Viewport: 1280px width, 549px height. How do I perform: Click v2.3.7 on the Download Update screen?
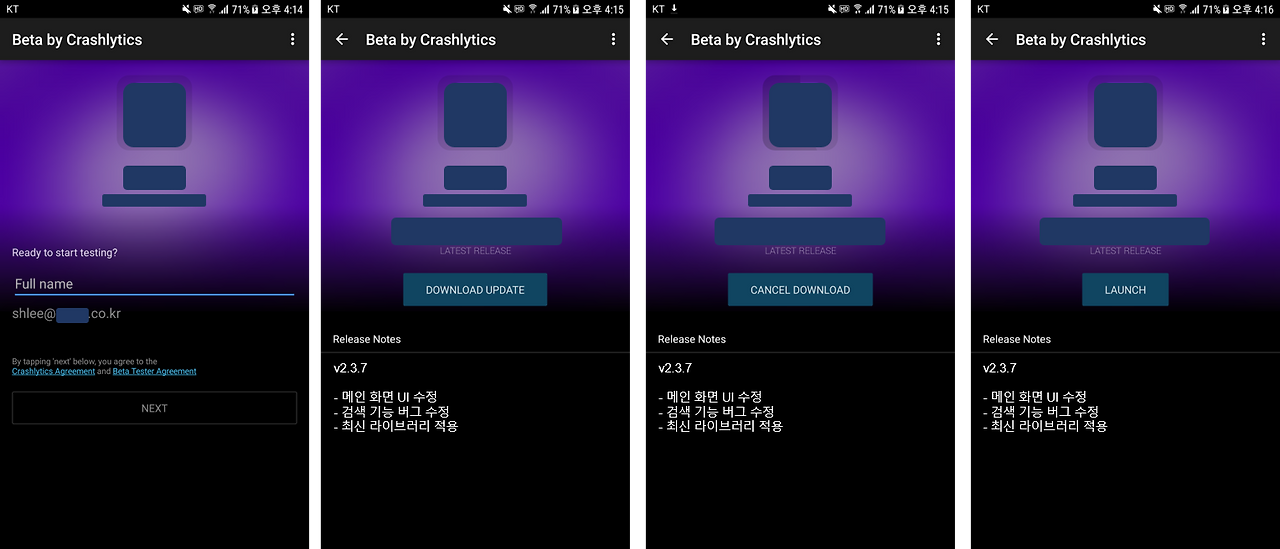click(x=350, y=368)
